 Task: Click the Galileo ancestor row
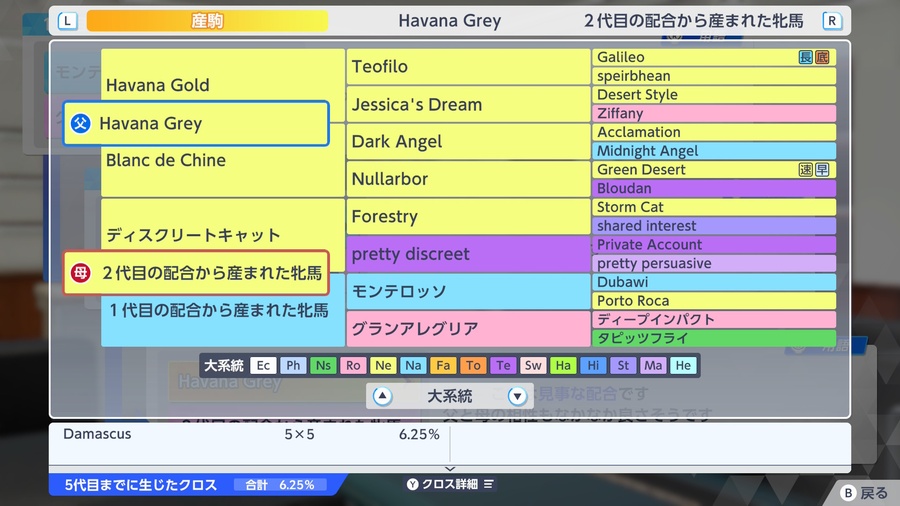coord(714,57)
